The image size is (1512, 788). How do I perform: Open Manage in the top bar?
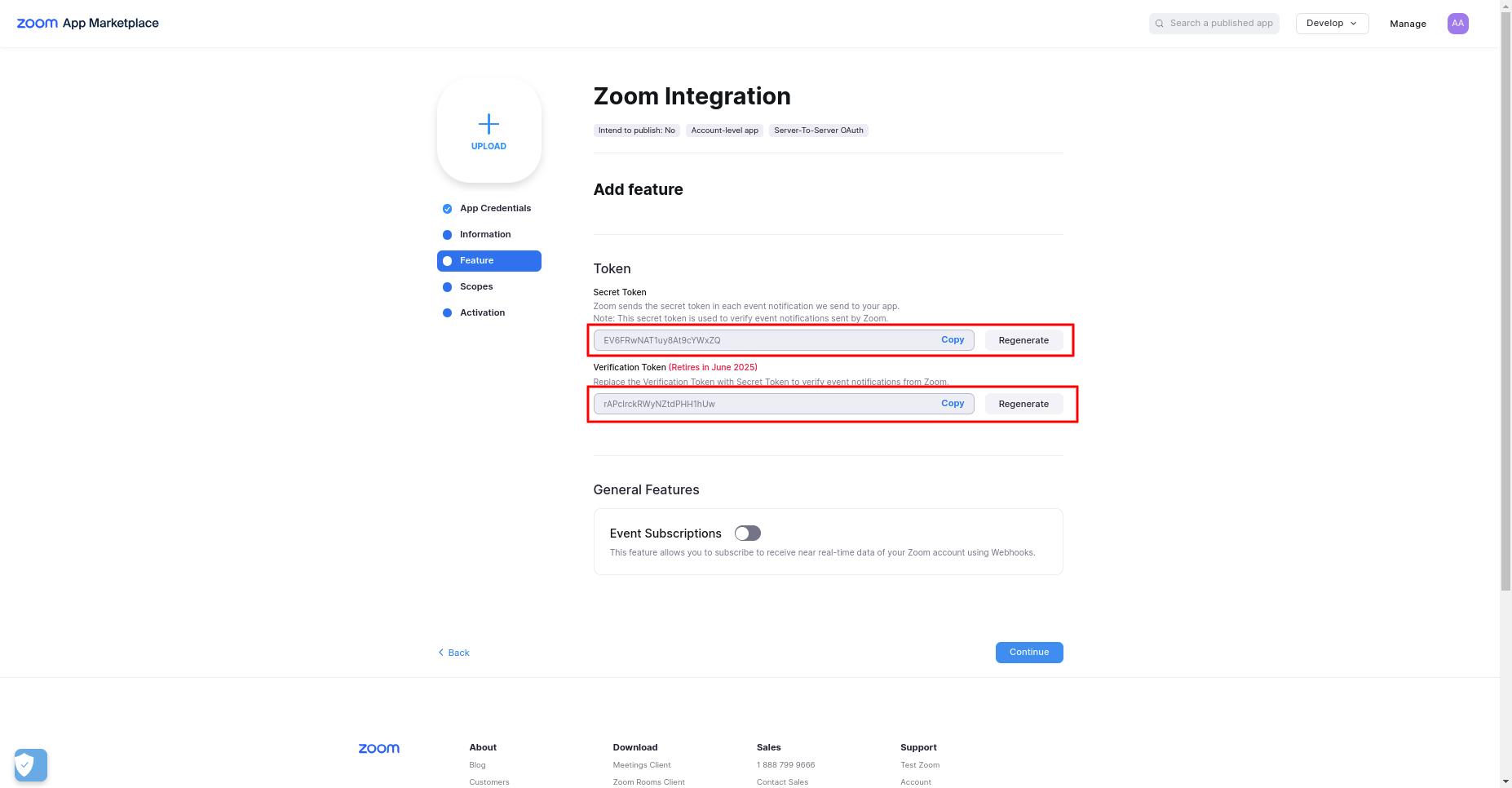[x=1408, y=24]
